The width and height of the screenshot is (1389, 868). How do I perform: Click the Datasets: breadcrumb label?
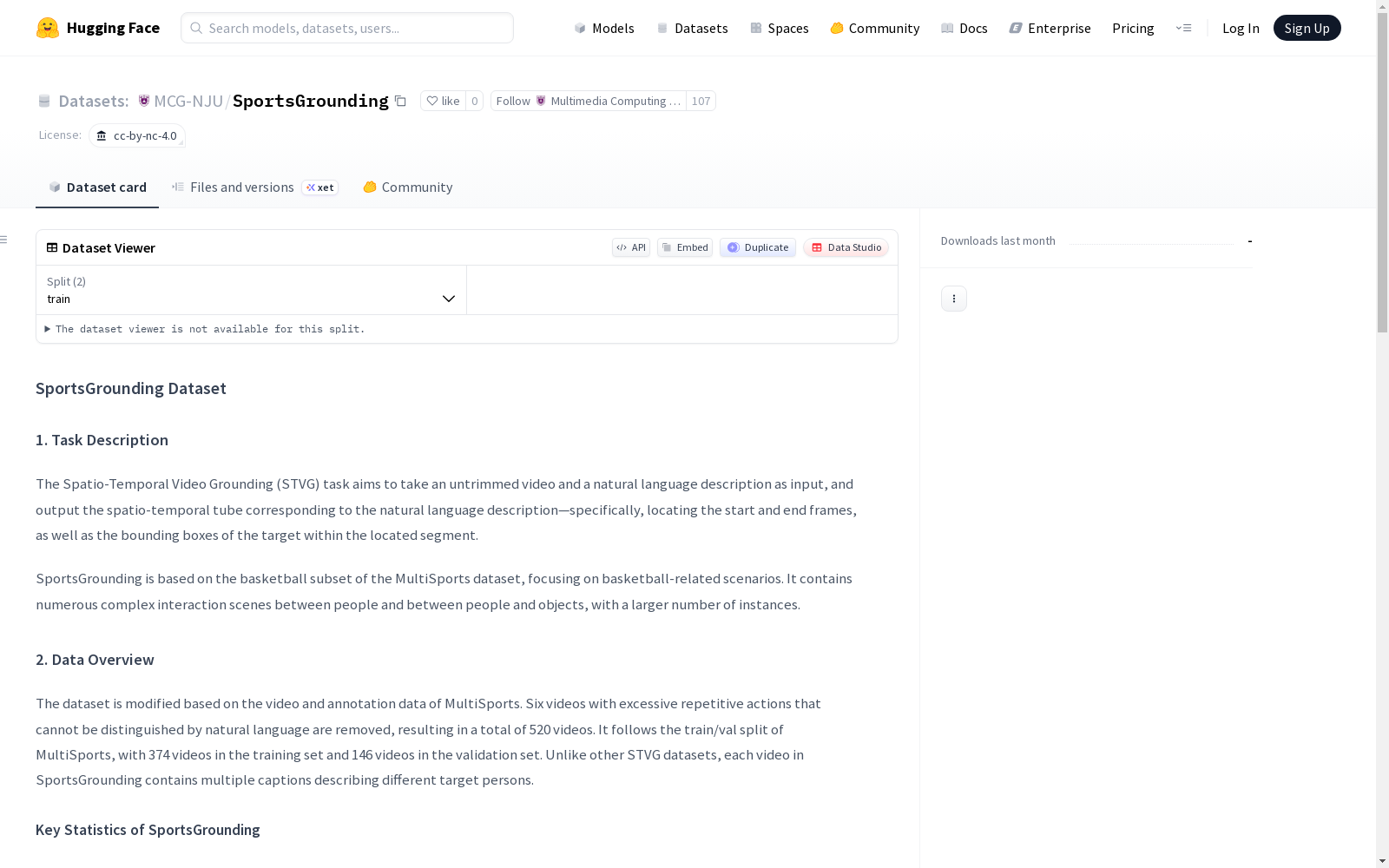94,101
